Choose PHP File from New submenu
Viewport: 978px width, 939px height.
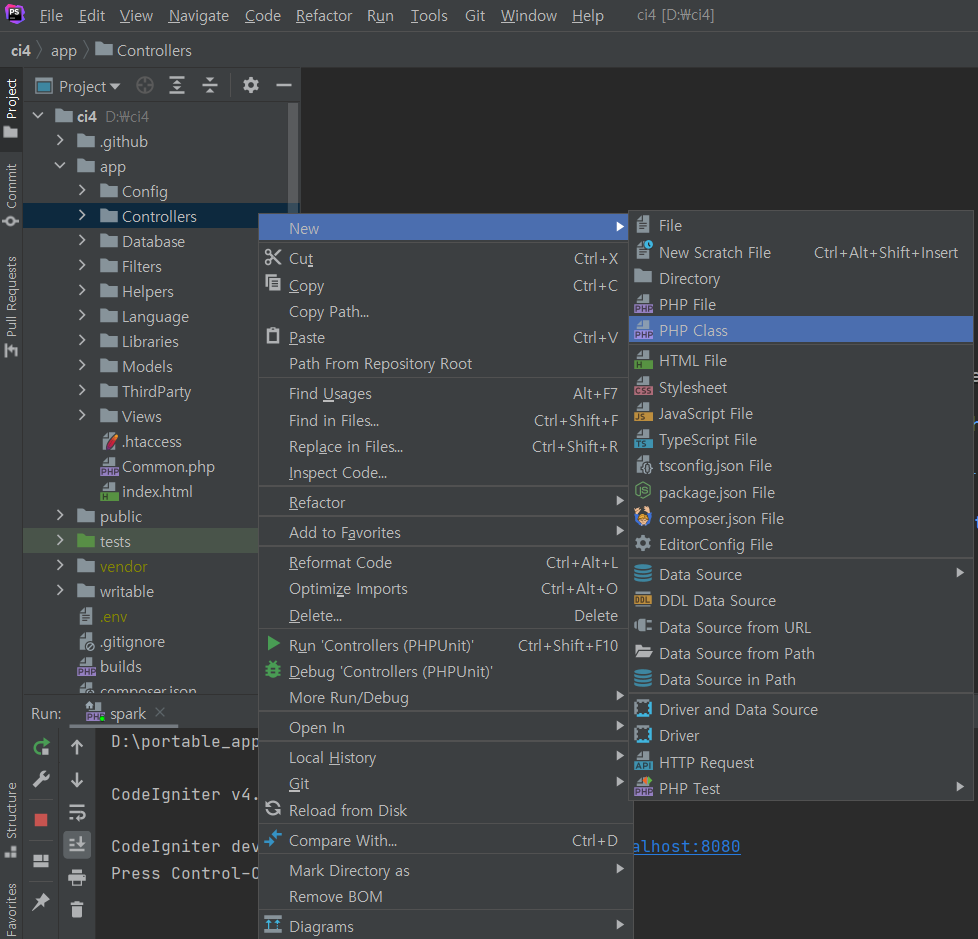801,304
